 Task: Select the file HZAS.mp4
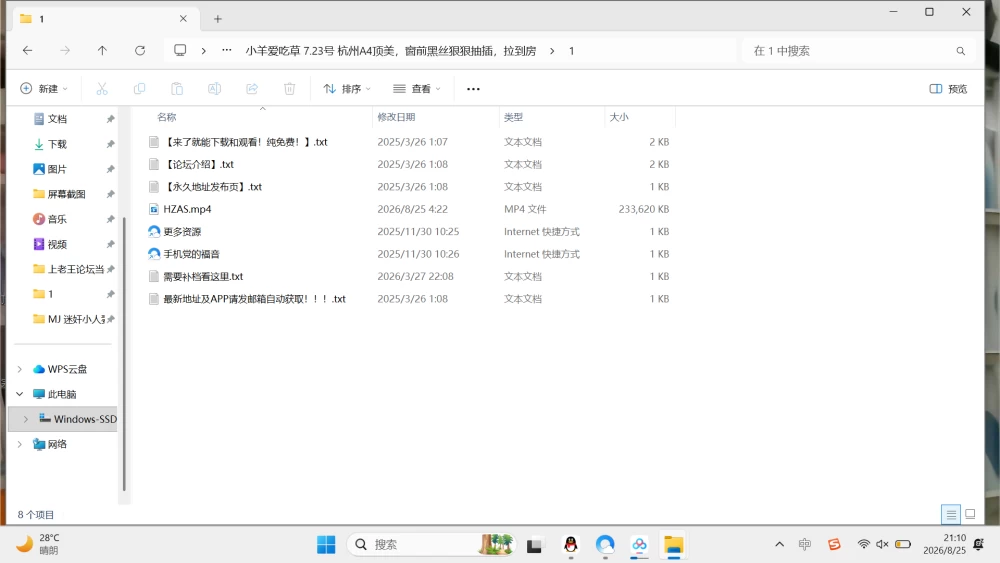click(x=187, y=209)
